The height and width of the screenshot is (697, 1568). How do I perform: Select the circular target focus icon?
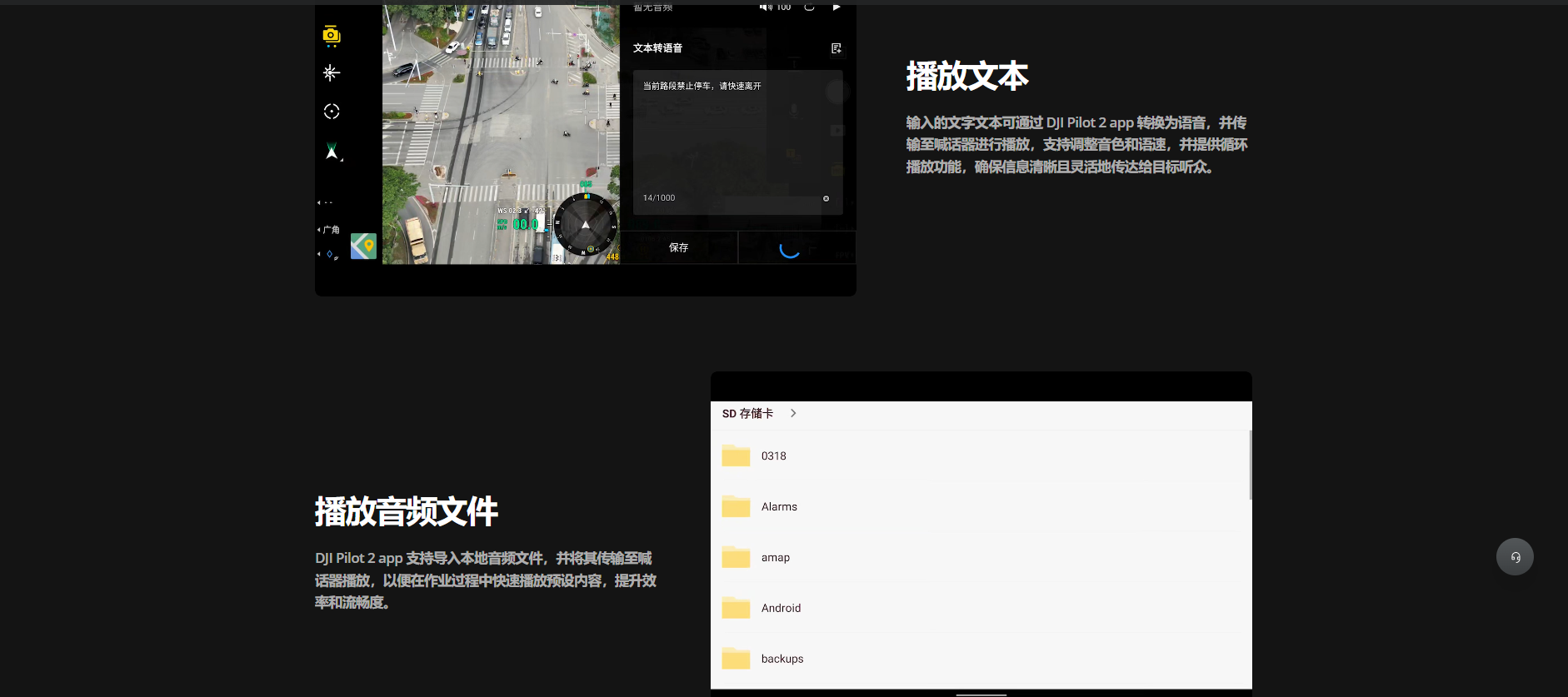[x=332, y=112]
